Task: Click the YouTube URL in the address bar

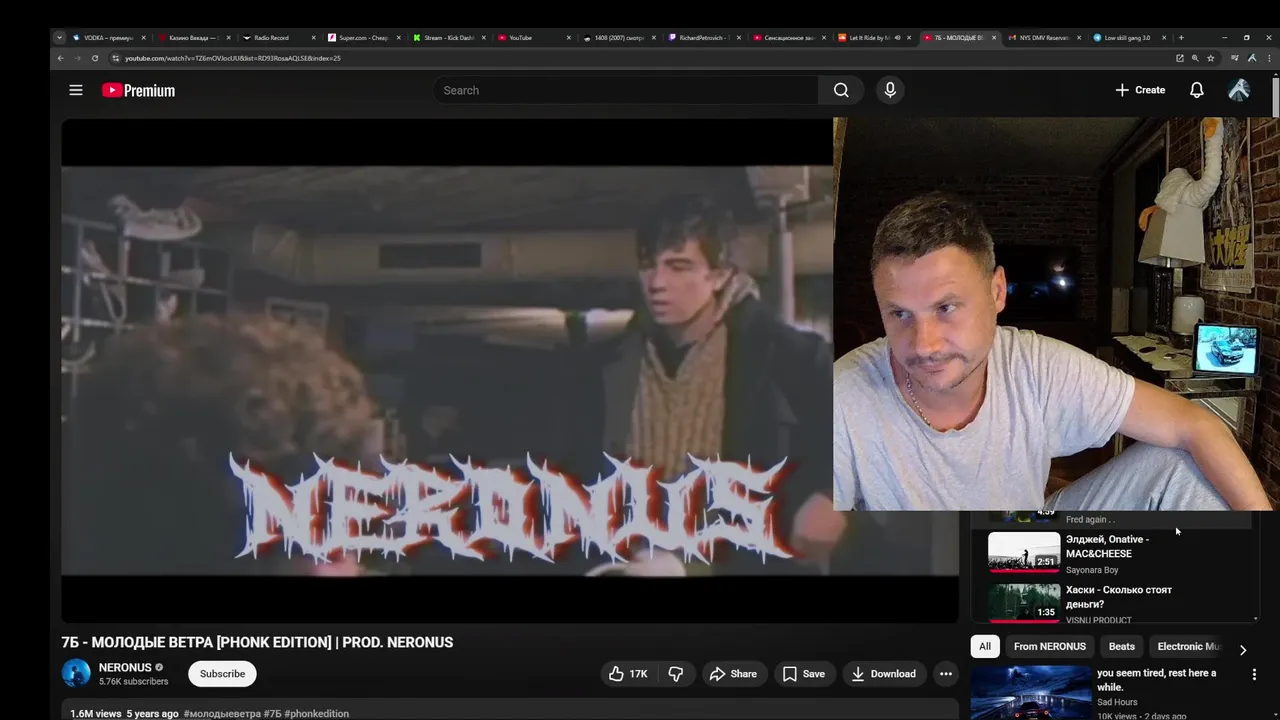Action: tap(232, 58)
